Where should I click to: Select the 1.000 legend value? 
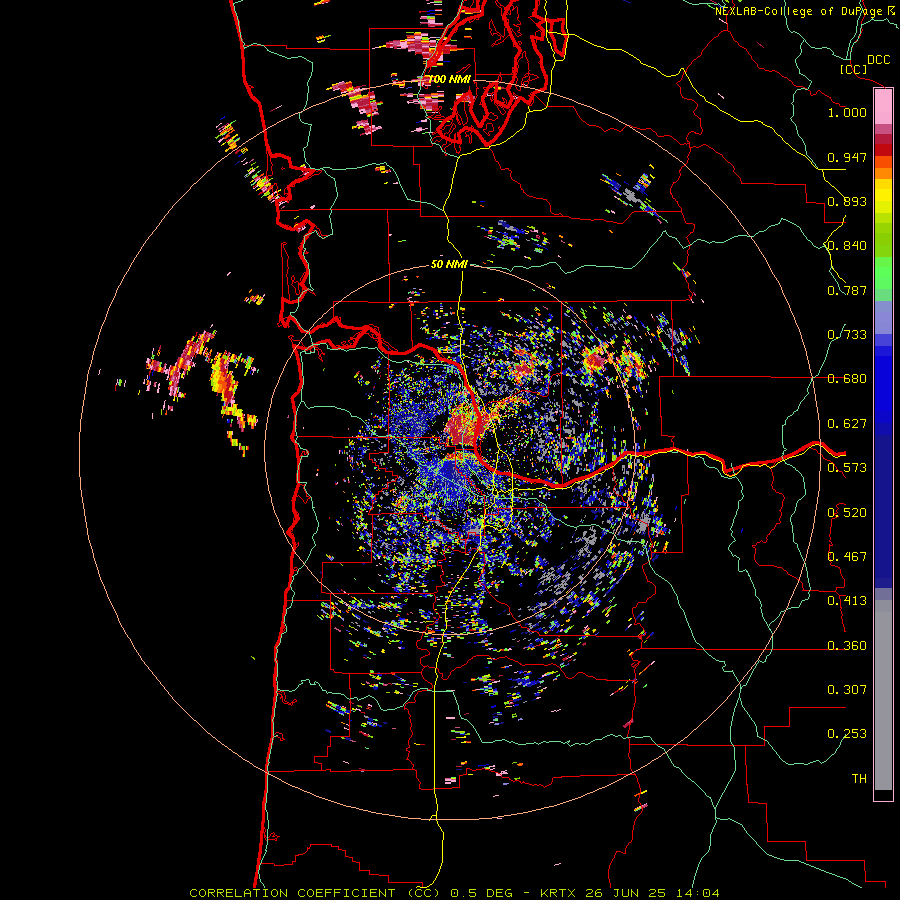coord(847,112)
